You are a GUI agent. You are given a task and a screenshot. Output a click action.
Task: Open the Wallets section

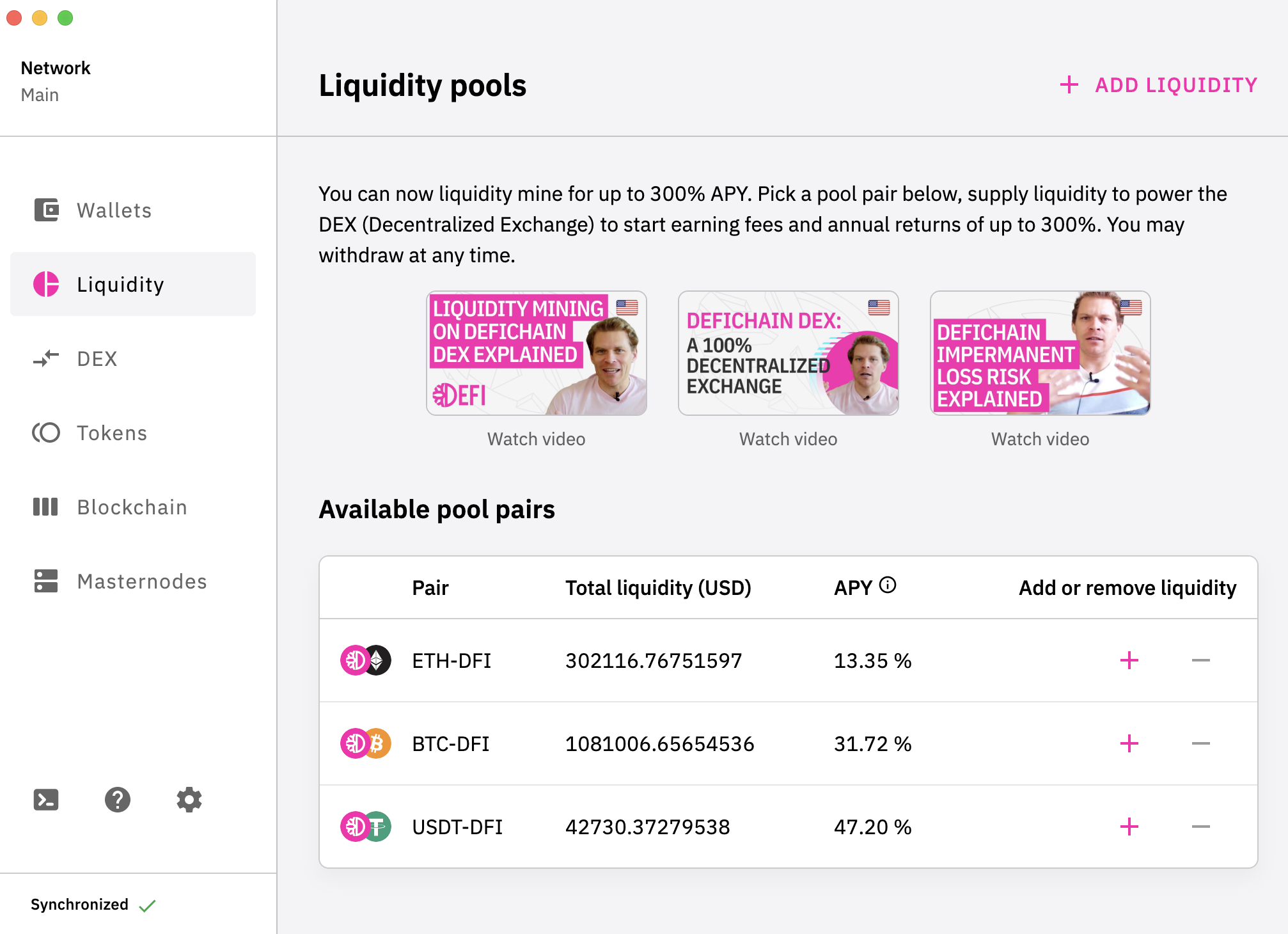[114, 210]
